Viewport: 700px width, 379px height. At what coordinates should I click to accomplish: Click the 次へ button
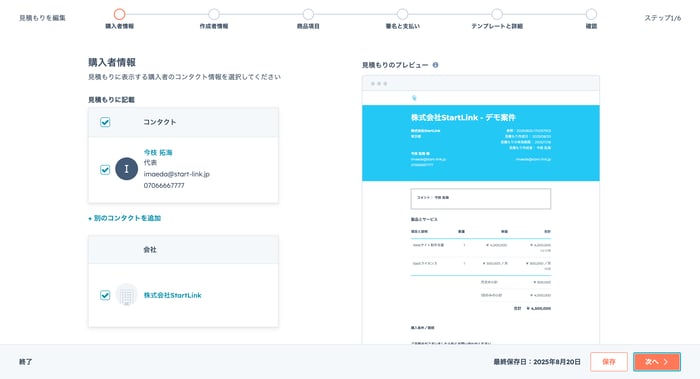657,362
